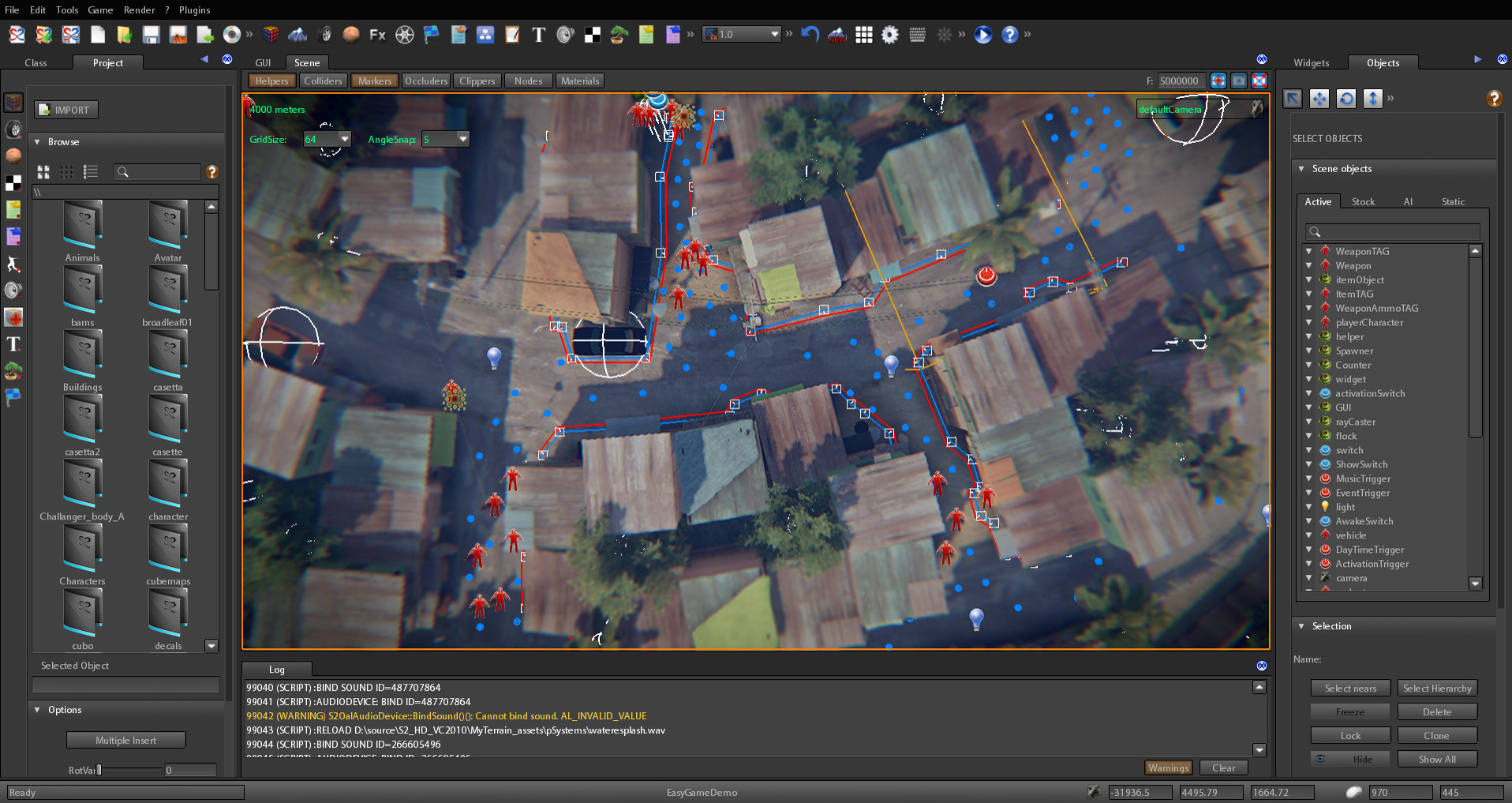Image resolution: width=1512 pixels, height=803 pixels.
Task: Click the Help question mark icon
Action: (1011, 34)
